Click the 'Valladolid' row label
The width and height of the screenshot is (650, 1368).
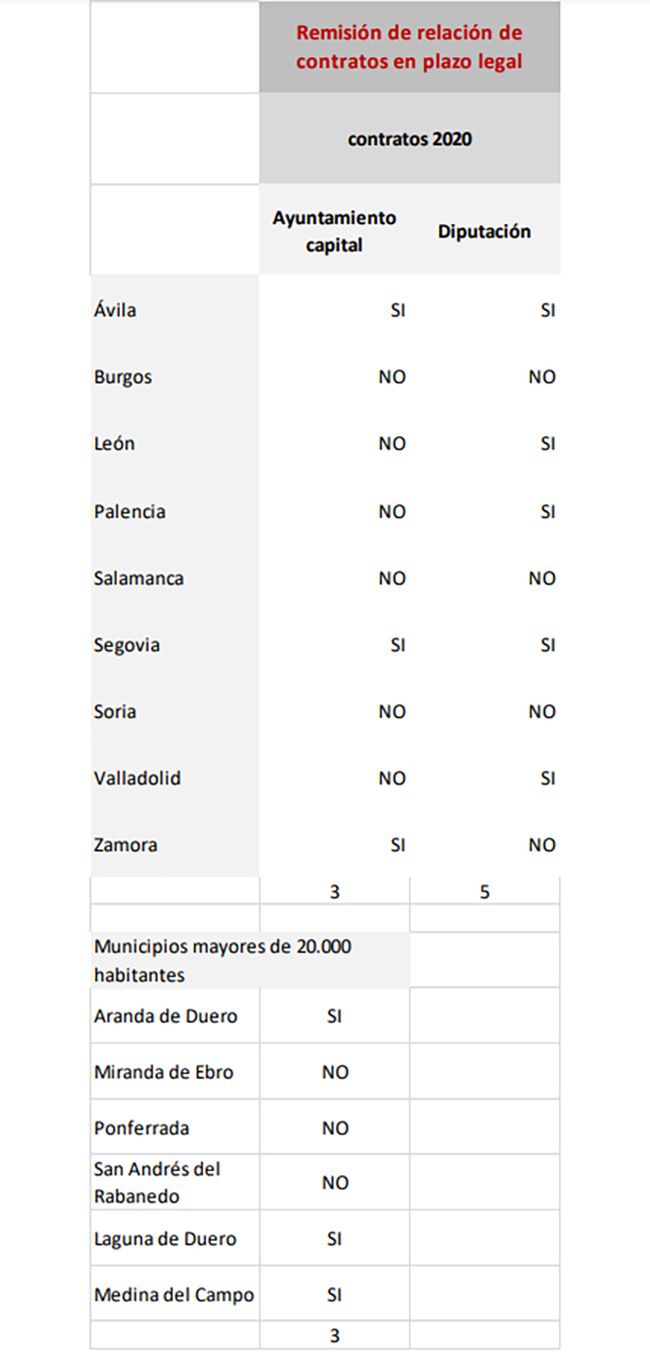point(137,778)
